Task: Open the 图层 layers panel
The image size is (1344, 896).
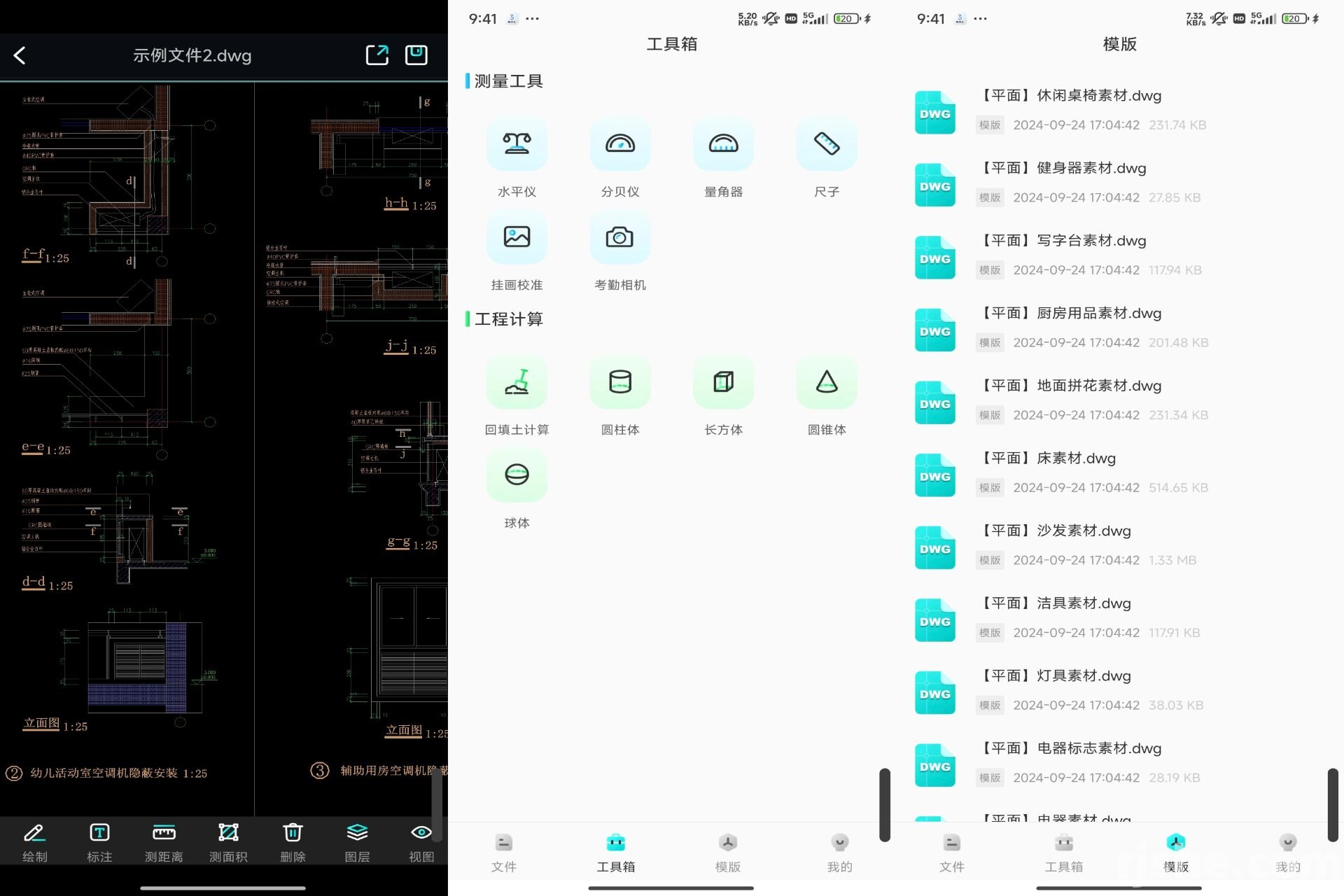Action: [x=357, y=842]
